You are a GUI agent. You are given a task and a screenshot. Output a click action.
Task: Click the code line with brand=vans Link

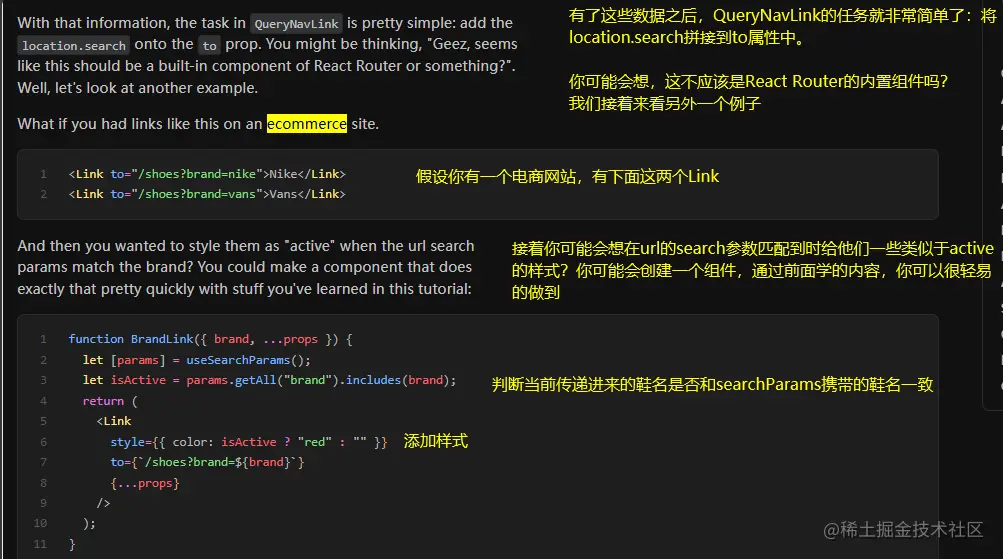[207, 194]
